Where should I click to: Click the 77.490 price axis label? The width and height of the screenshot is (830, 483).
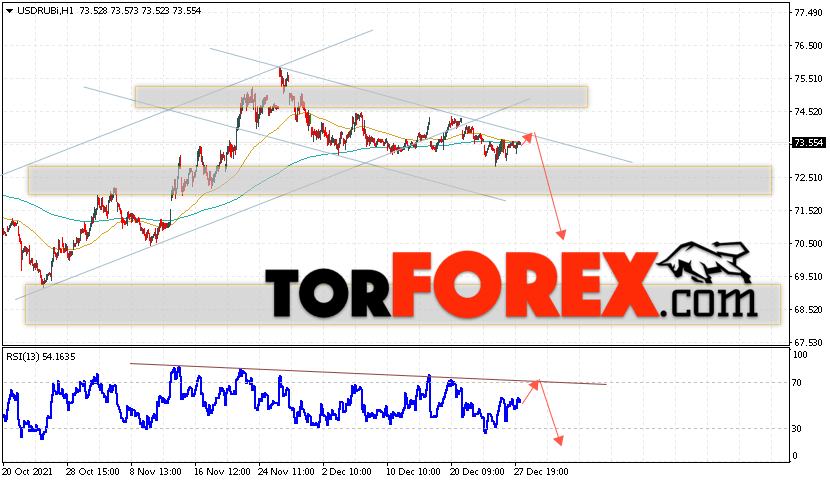tap(808, 13)
